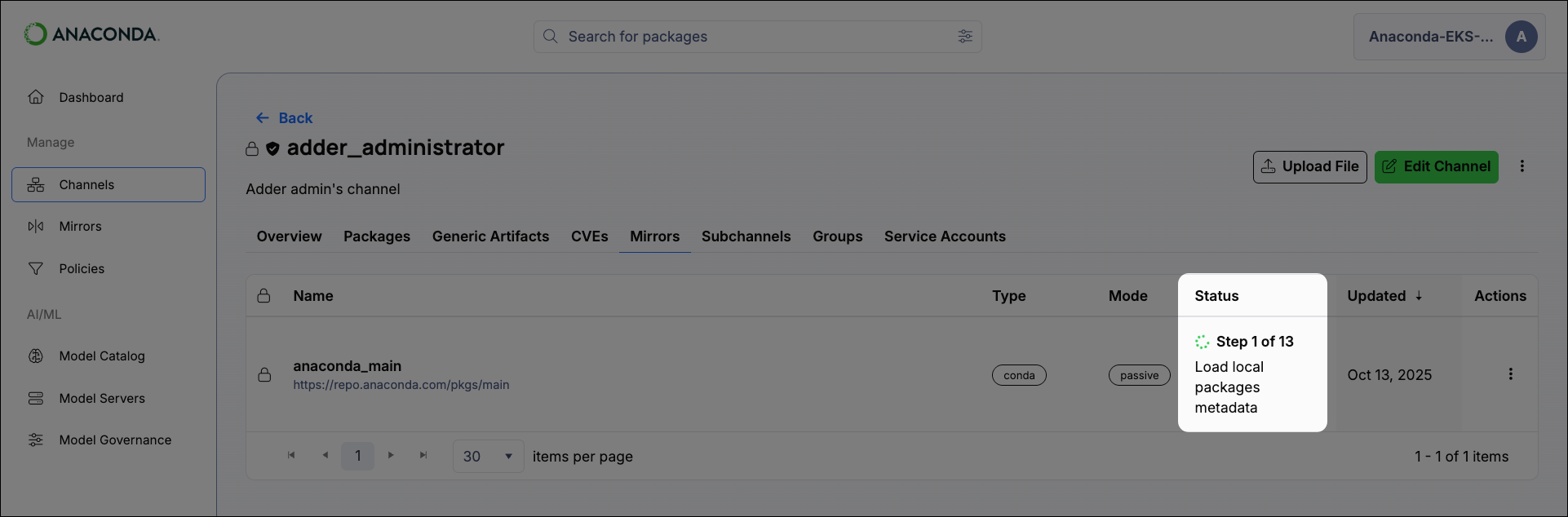Click the 1 - 1 of 1 items text
The width and height of the screenshot is (1568, 517).
coord(1461,457)
